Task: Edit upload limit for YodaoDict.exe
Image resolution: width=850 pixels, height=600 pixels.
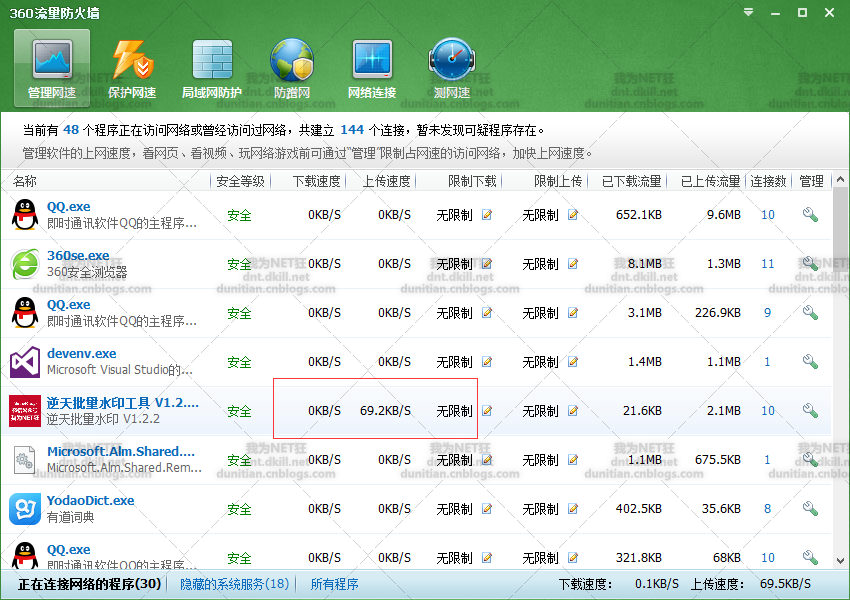Action: (x=573, y=508)
